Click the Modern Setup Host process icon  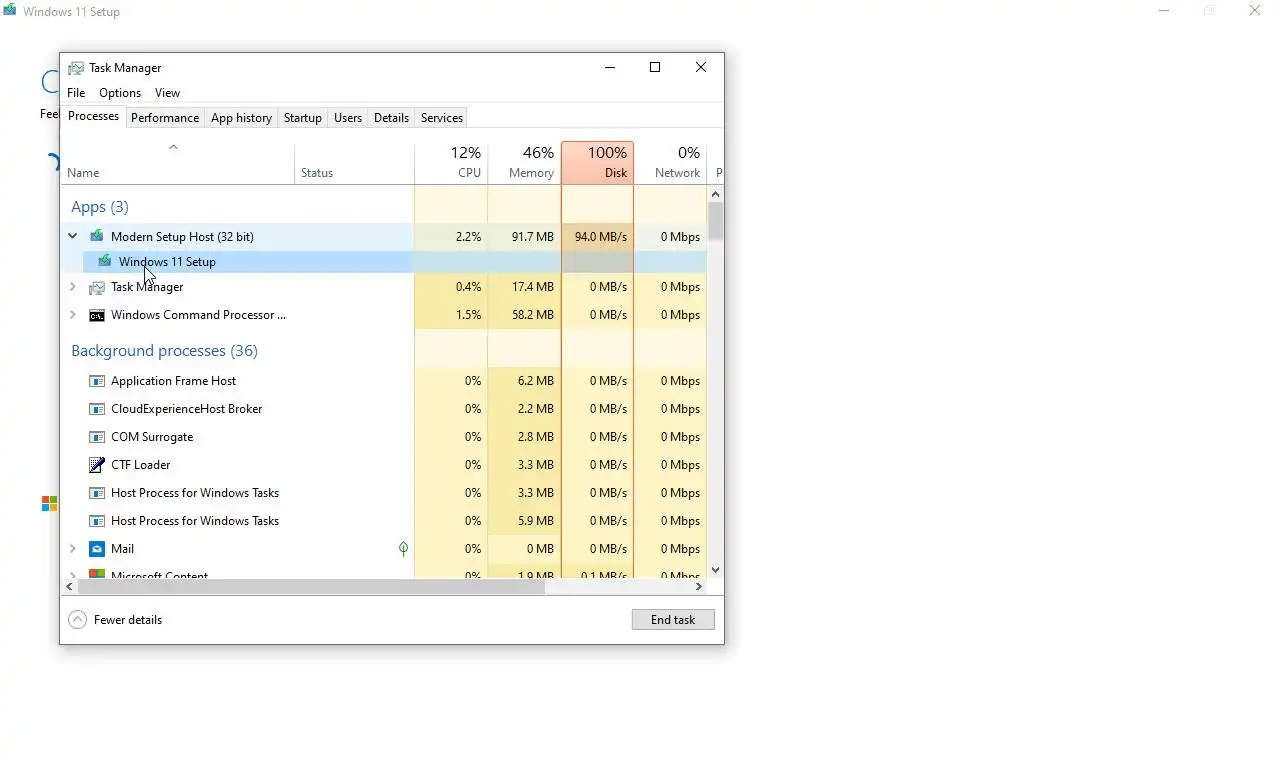coord(97,237)
